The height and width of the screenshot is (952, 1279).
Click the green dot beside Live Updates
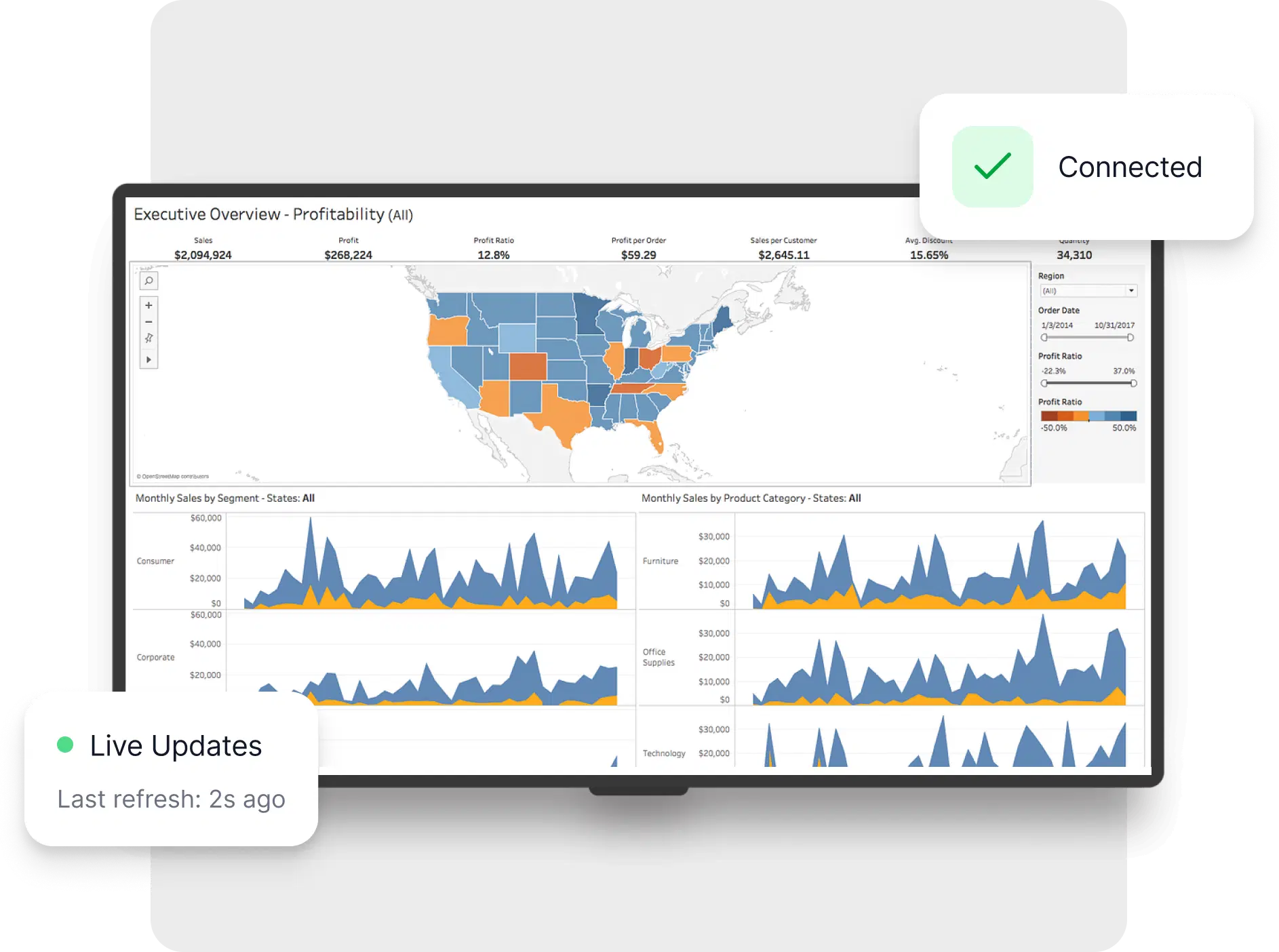click(66, 745)
